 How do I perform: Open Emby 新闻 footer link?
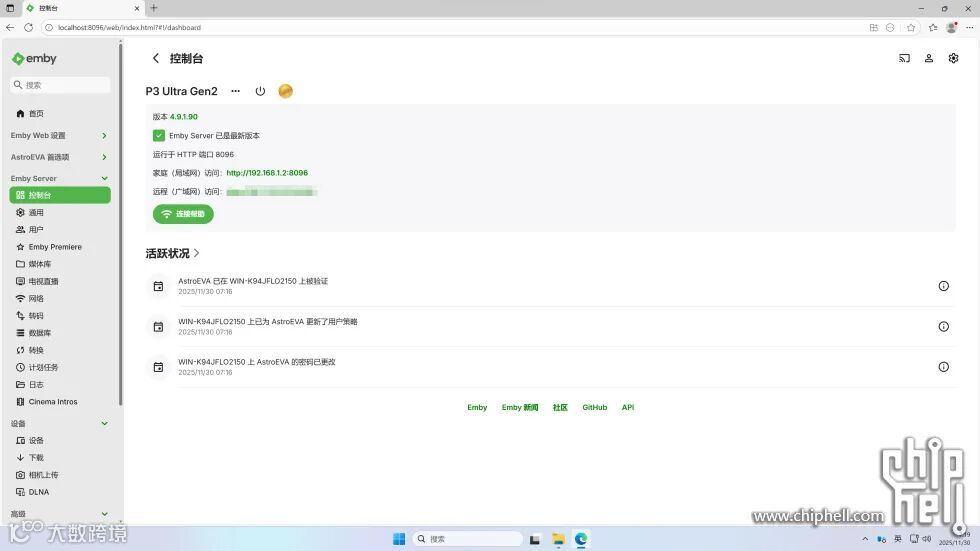tap(519, 407)
